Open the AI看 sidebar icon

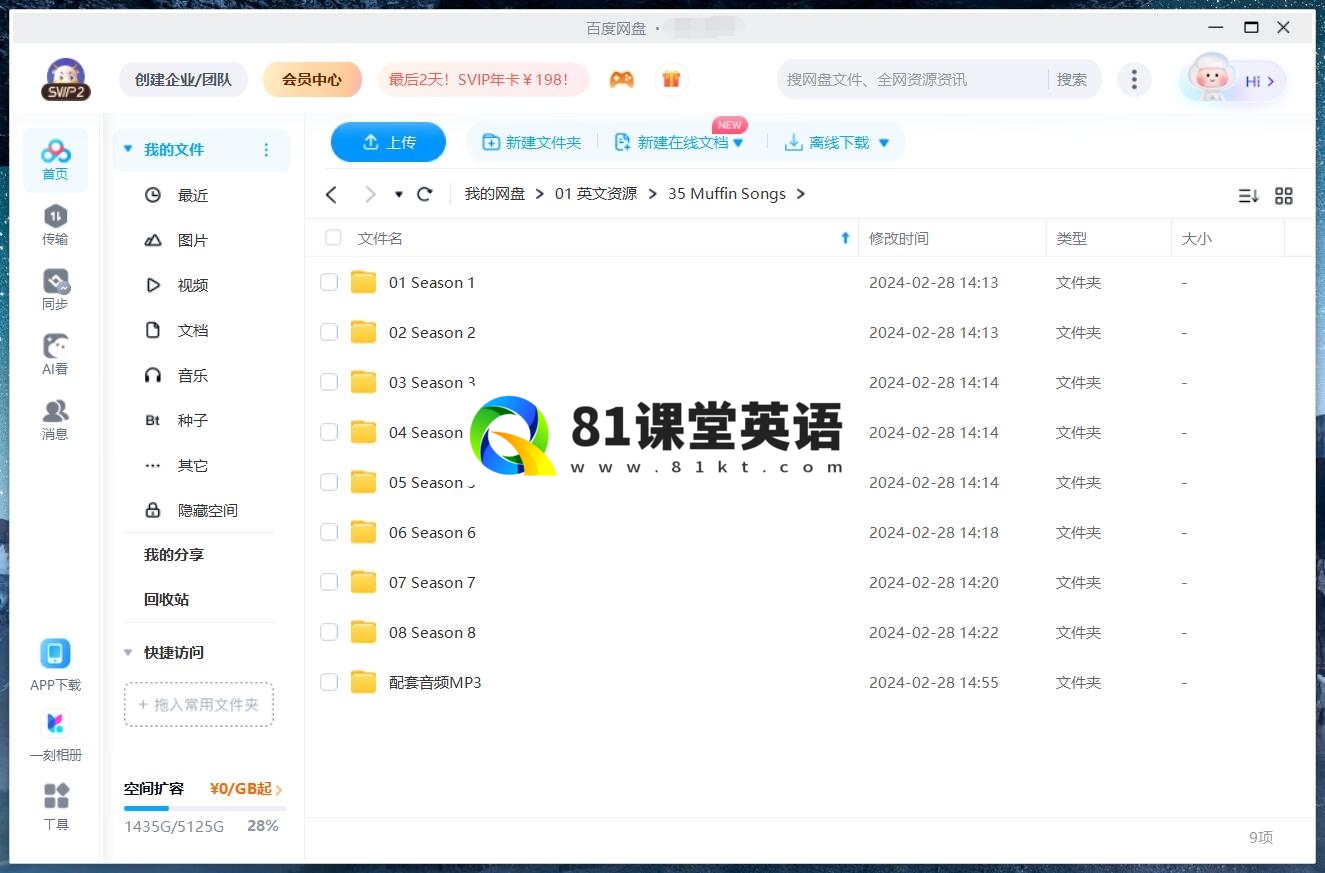pyautogui.click(x=55, y=355)
